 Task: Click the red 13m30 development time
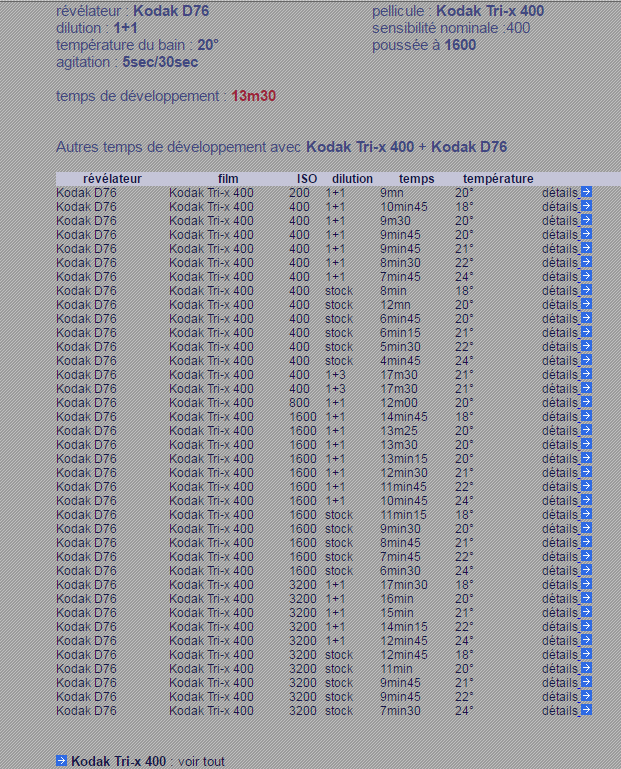pyautogui.click(x=253, y=96)
